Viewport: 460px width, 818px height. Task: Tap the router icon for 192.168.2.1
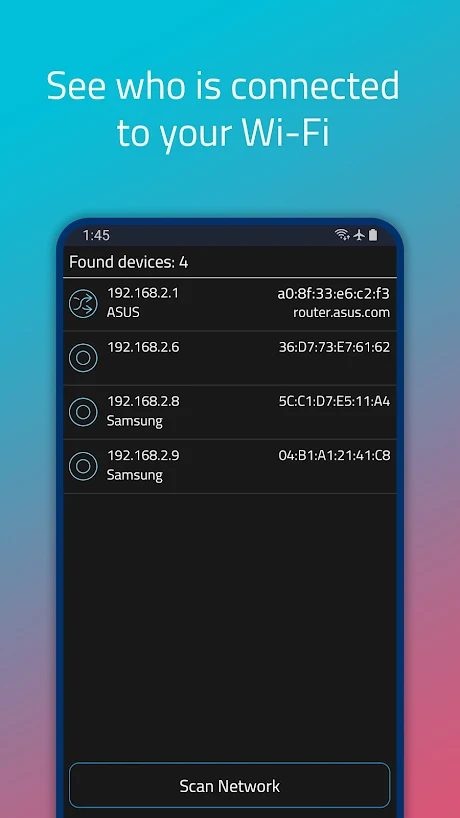(x=83, y=304)
